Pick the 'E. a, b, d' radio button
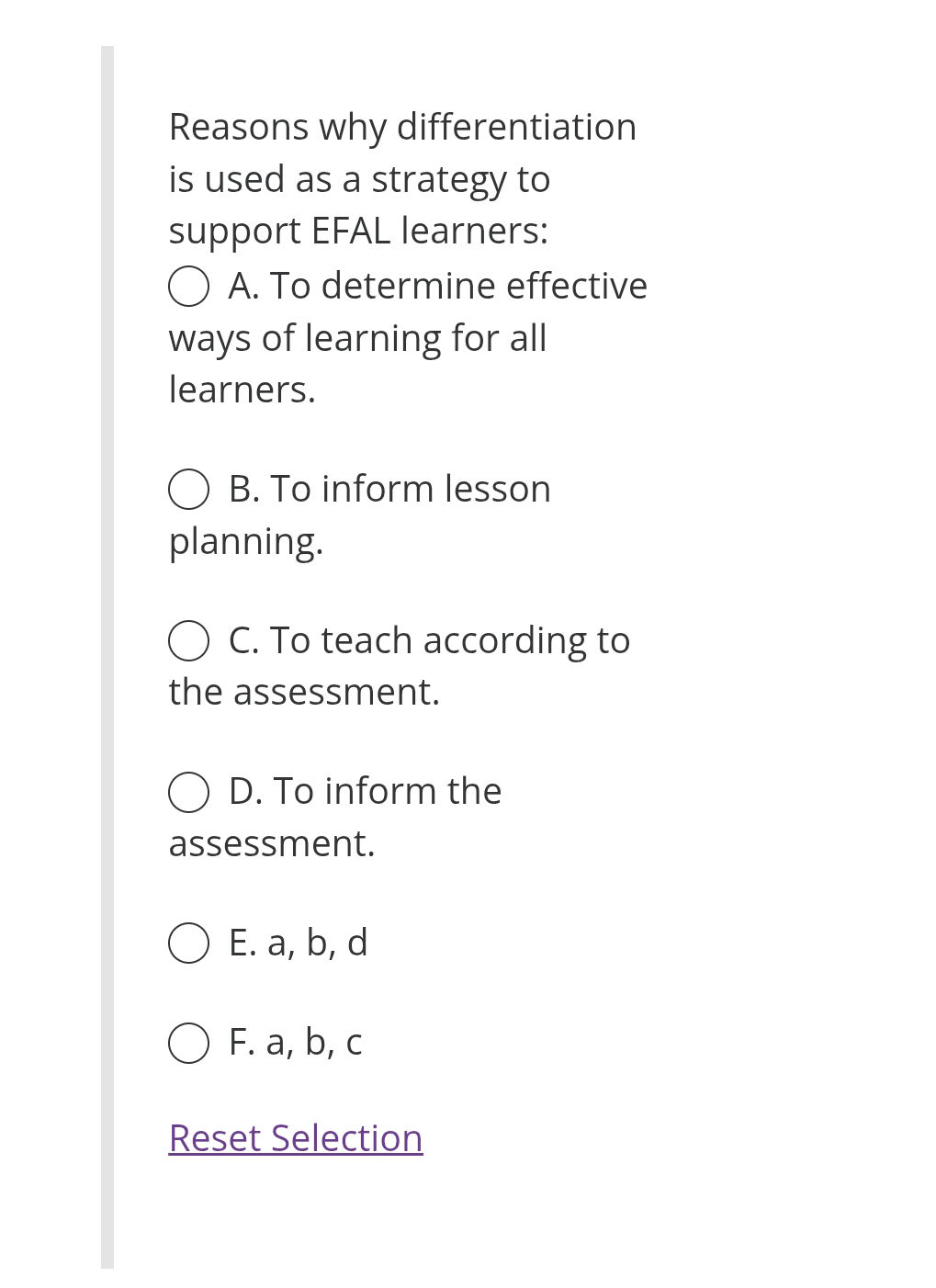This screenshot has height=1288, width=936. click(188, 943)
